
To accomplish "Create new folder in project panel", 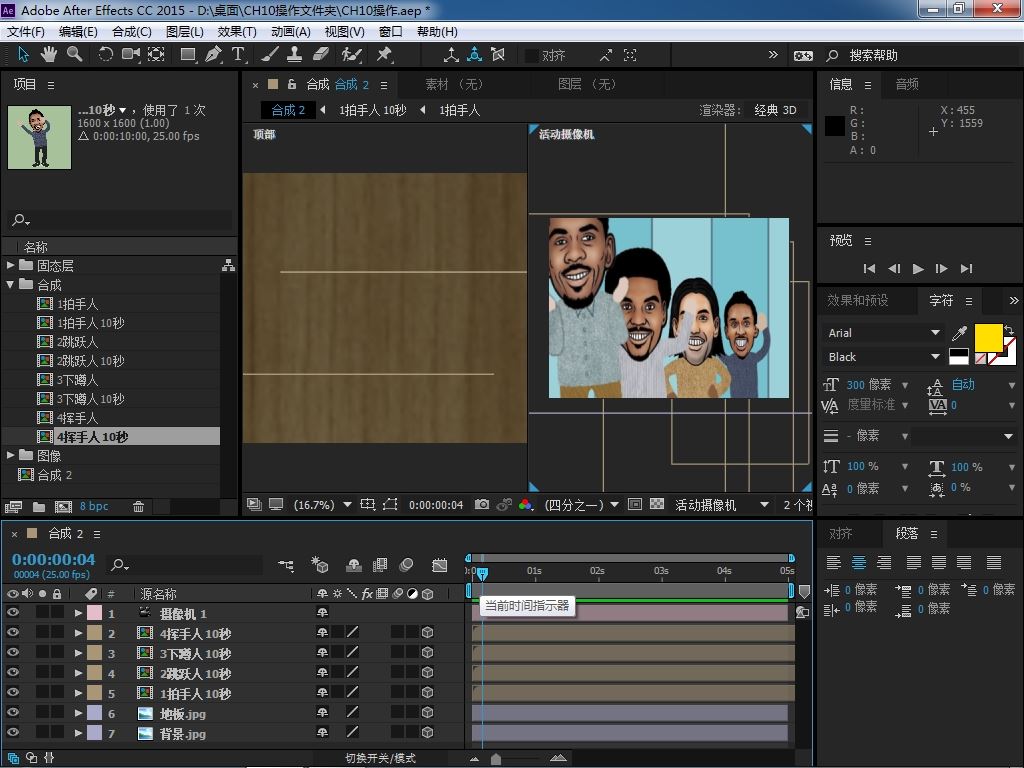I will (39, 506).
